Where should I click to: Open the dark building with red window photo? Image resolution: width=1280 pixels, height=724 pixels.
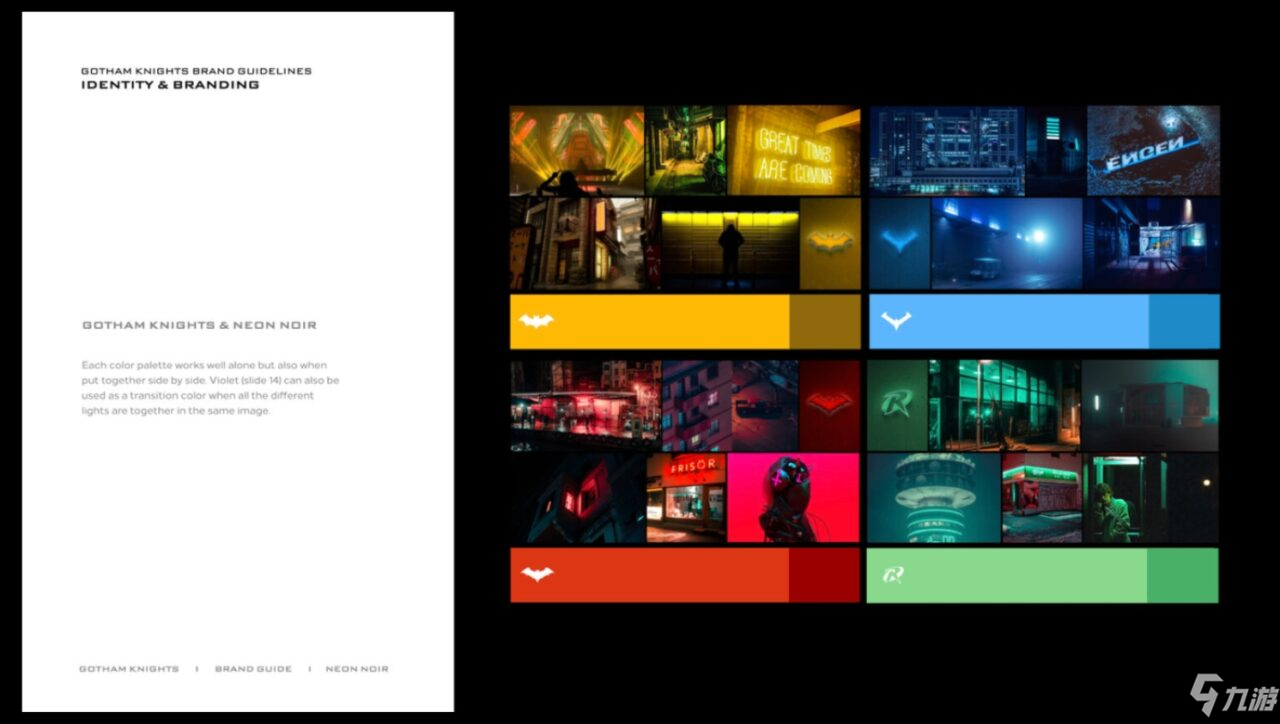pyautogui.click(x=578, y=498)
